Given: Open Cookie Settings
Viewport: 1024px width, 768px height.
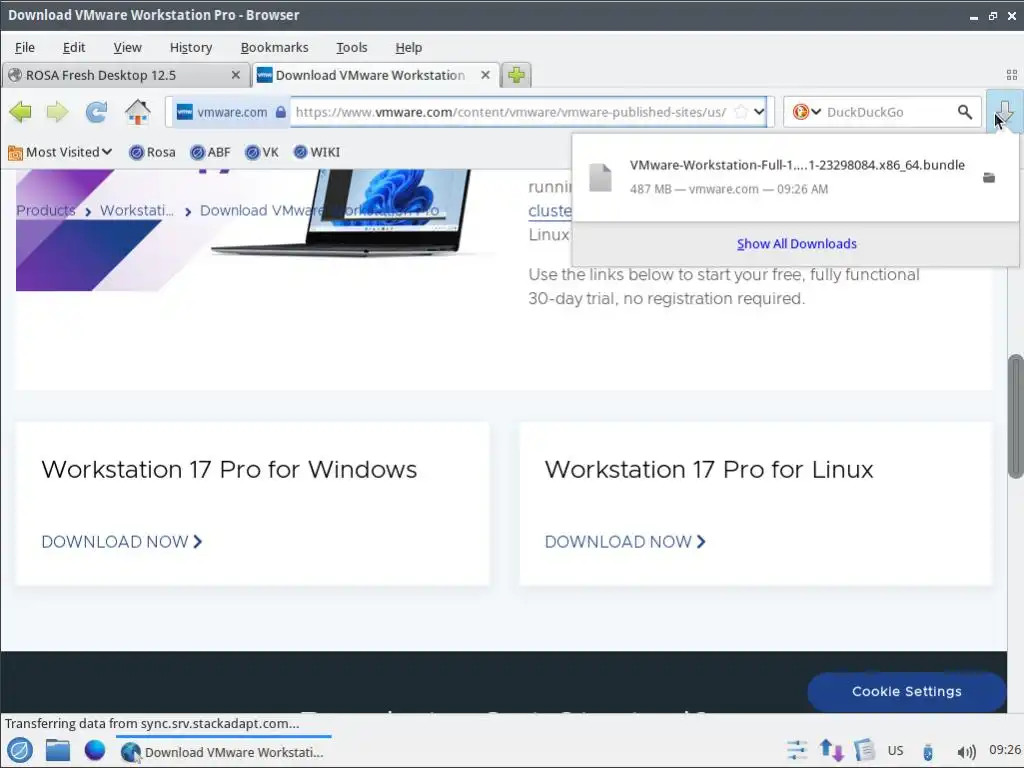Looking at the screenshot, I should 906,692.
